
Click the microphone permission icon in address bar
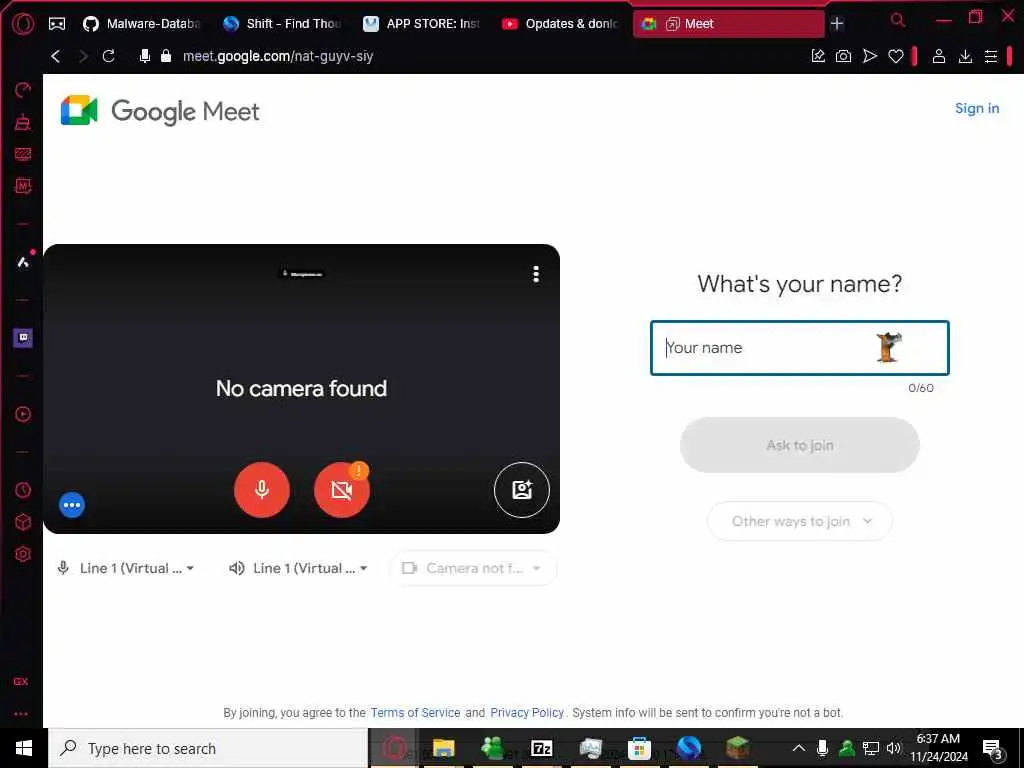[x=145, y=56]
